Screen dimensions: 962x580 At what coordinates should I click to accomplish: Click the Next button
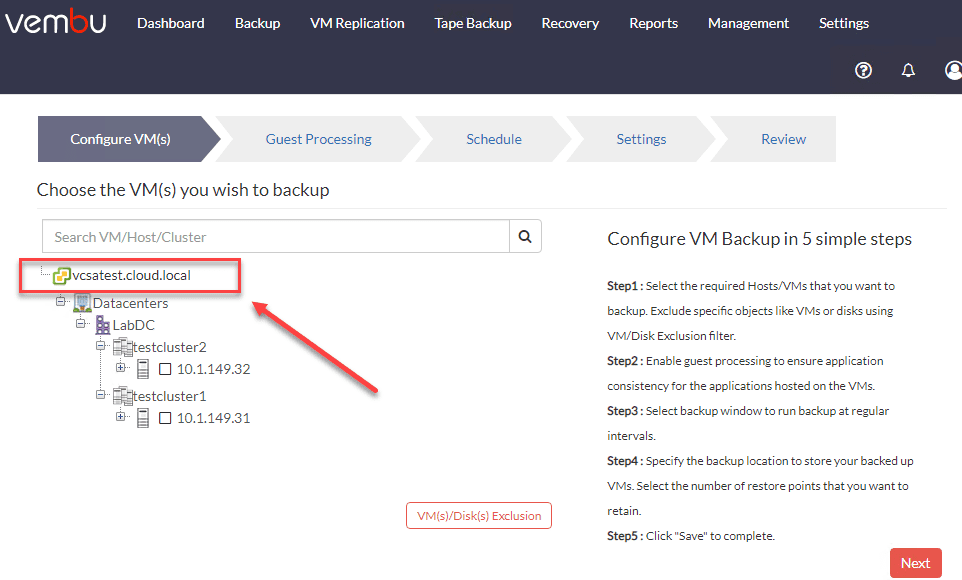[915, 563]
